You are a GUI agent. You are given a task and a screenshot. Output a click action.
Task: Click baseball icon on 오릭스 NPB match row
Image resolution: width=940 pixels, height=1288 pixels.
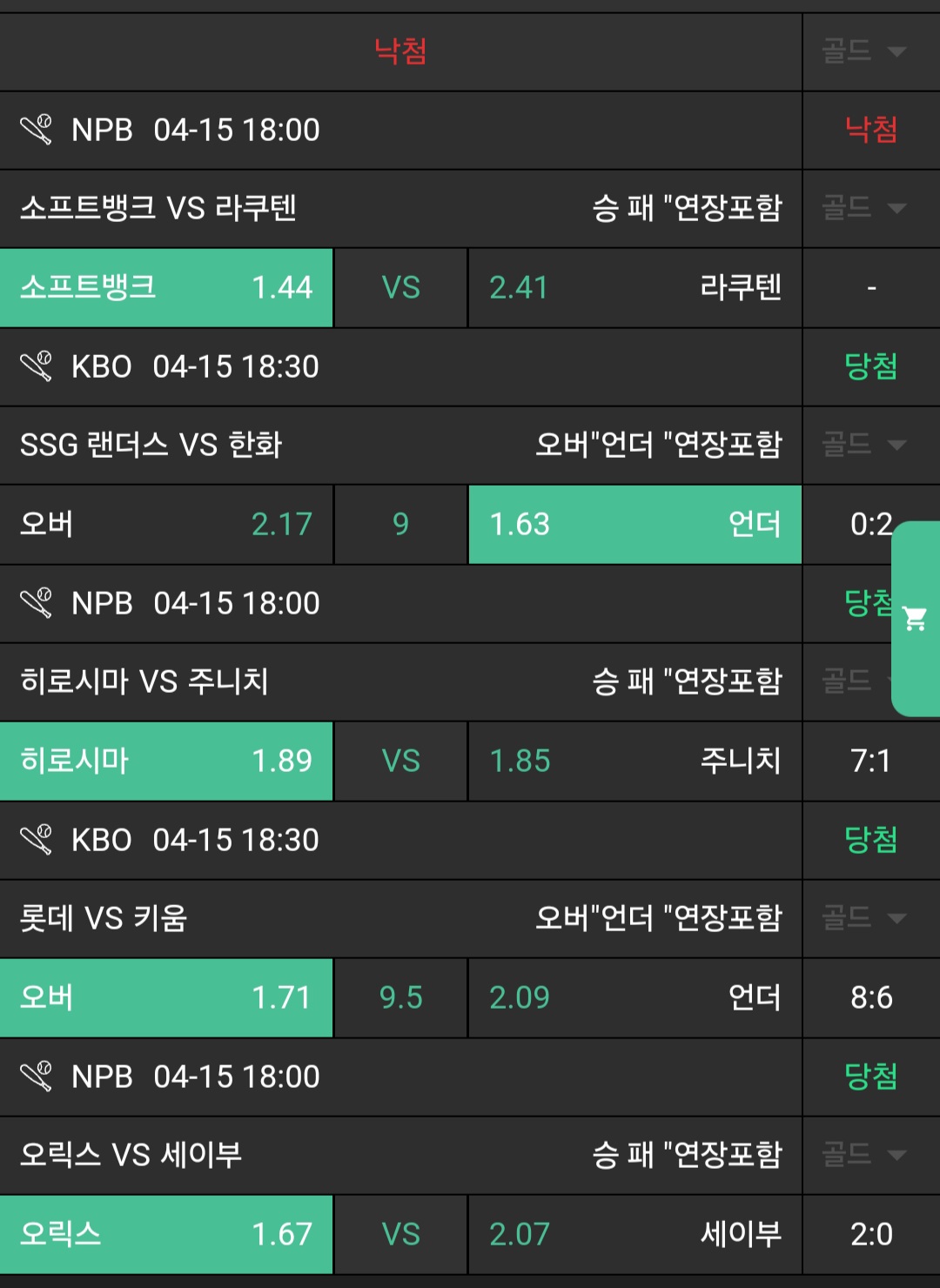coord(37,1077)
